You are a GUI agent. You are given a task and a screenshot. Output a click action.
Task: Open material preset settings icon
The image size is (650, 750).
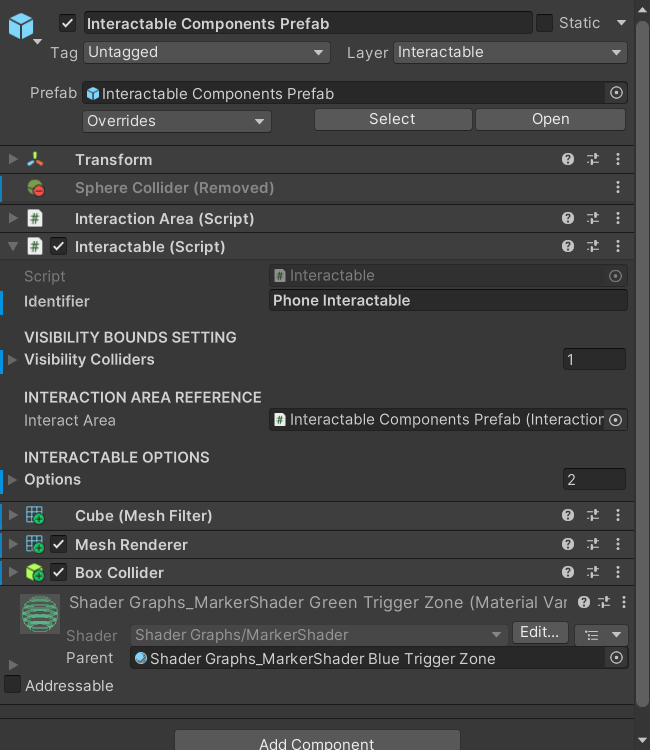[x=604, y=602]
